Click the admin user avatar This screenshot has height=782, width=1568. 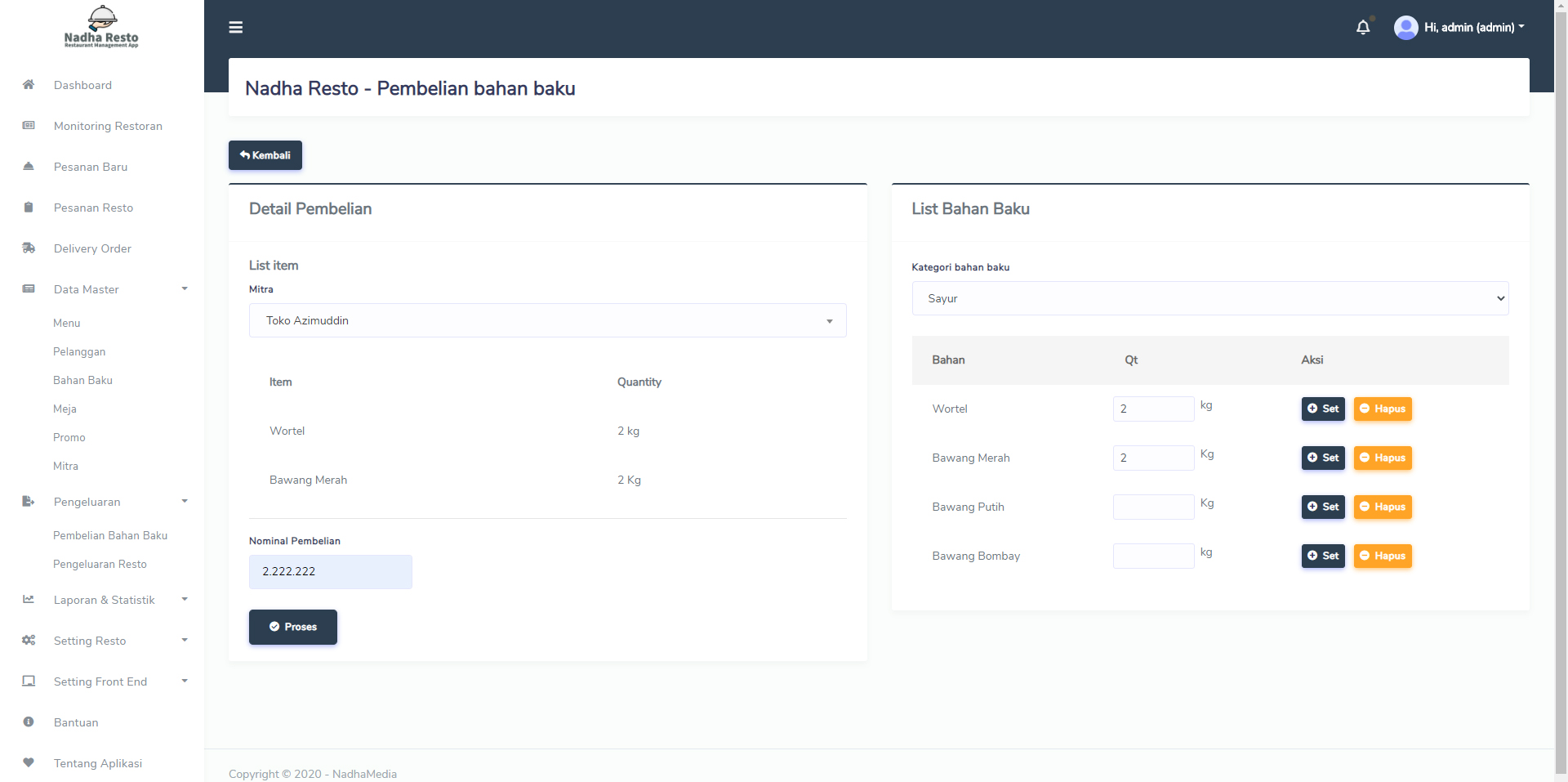tap(1406, 28)
